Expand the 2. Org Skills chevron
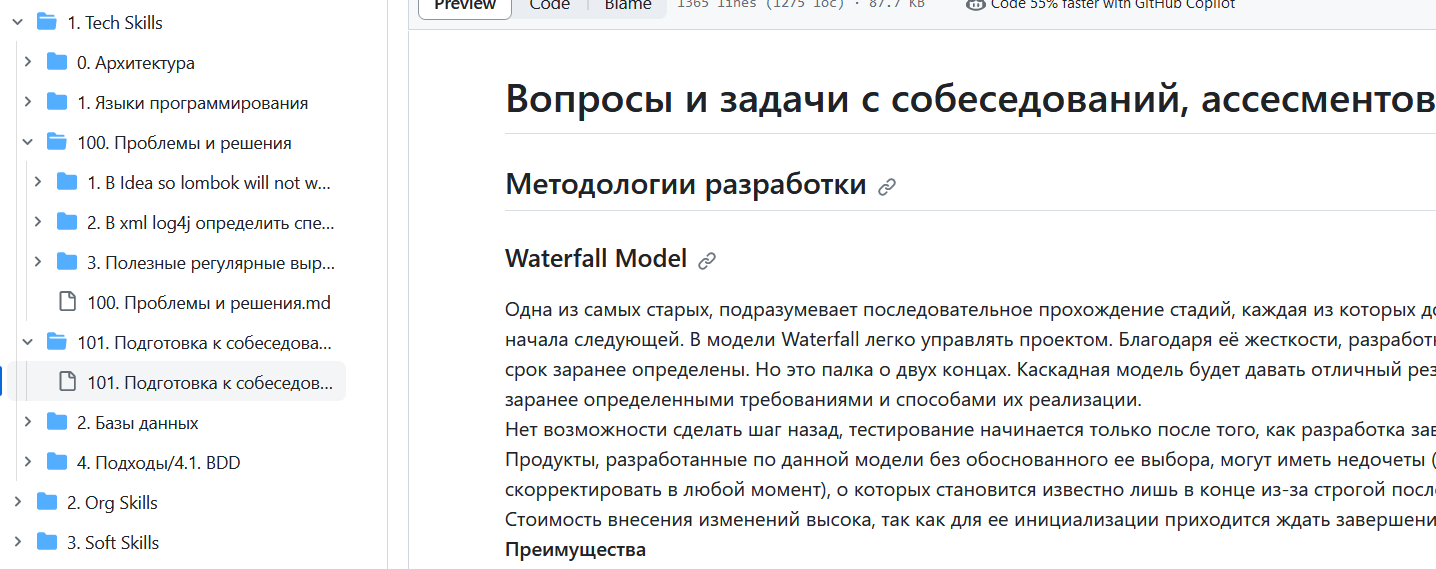Viewport: 1436px width, 569px height. [x=17, y=502]
